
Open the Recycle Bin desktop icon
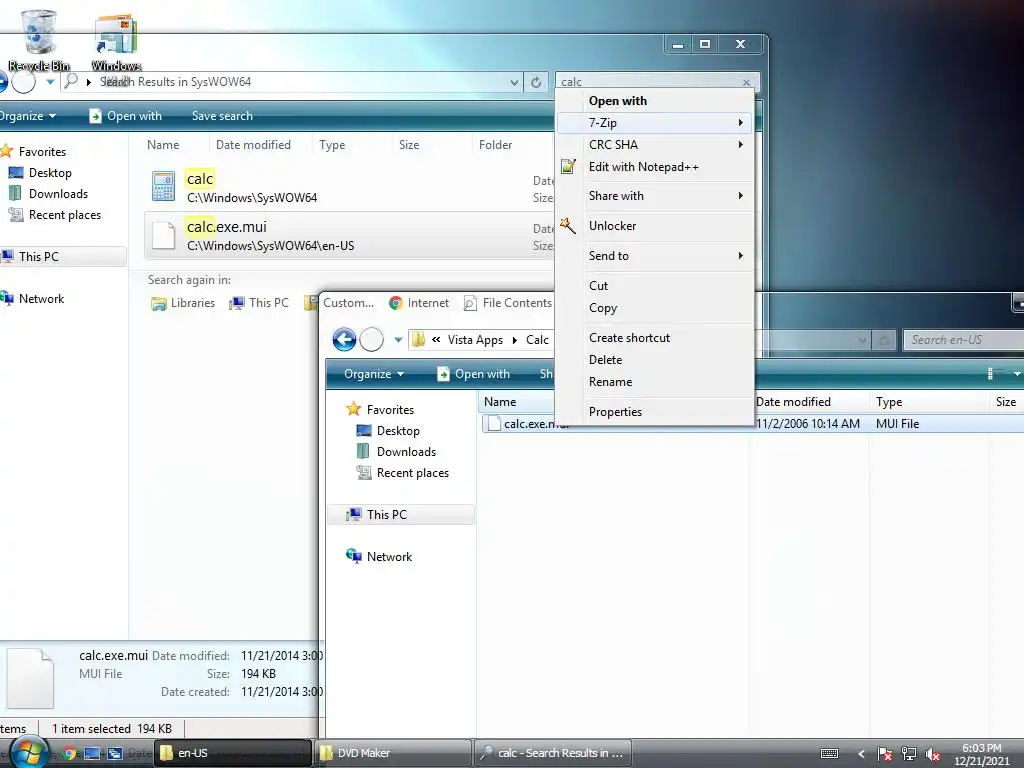click(39, 40)
